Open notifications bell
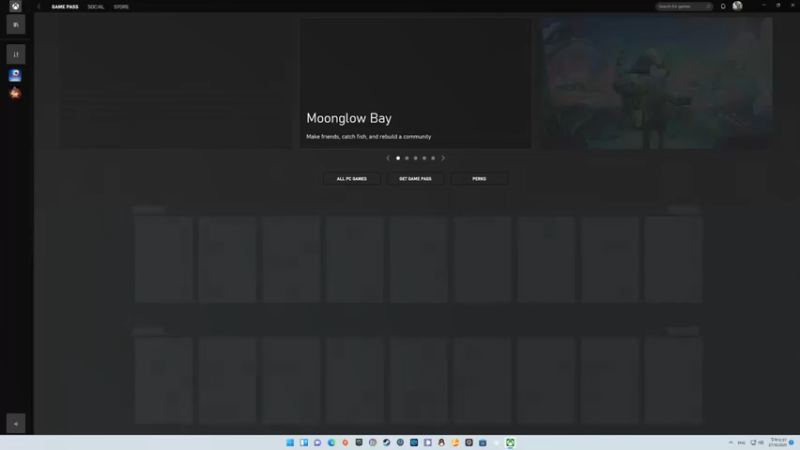The image size is (800, 450). (723, 6)
